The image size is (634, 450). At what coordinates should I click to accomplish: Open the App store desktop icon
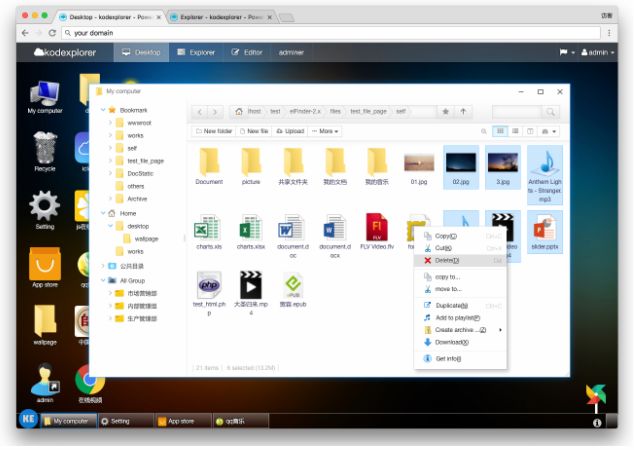click(x=45, y=267)
